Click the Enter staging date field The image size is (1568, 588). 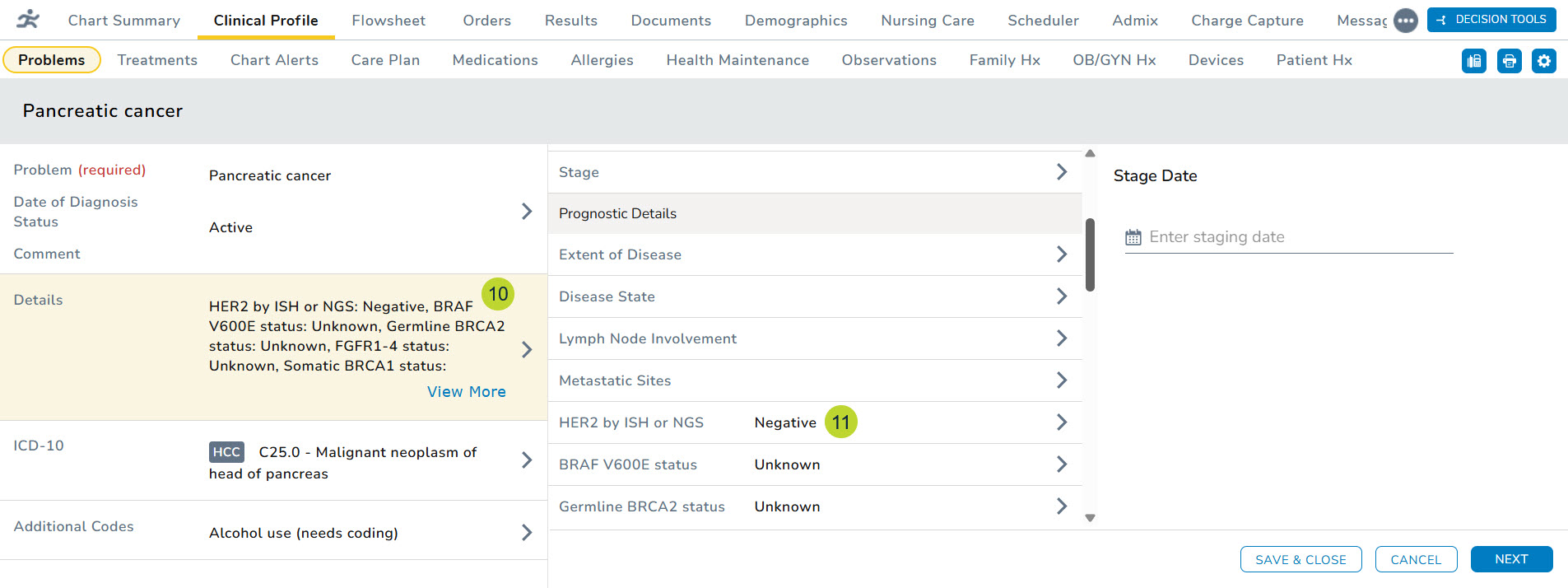[1297, 237]
